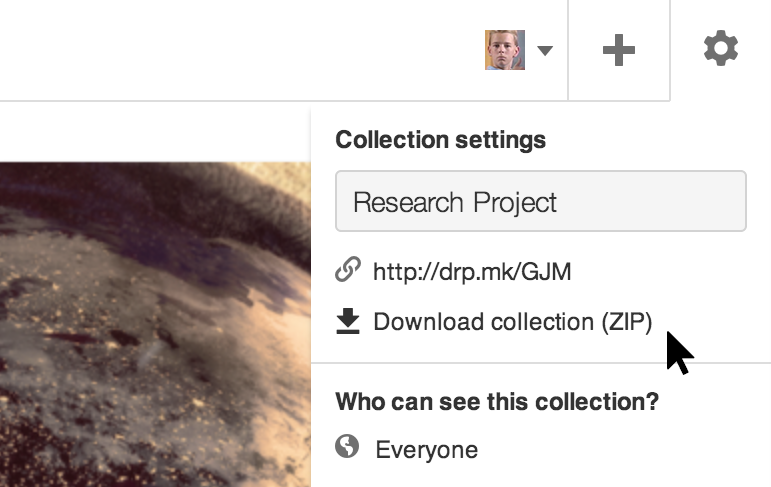Choose Download collection (ZIP)

[x=513, y=322]
